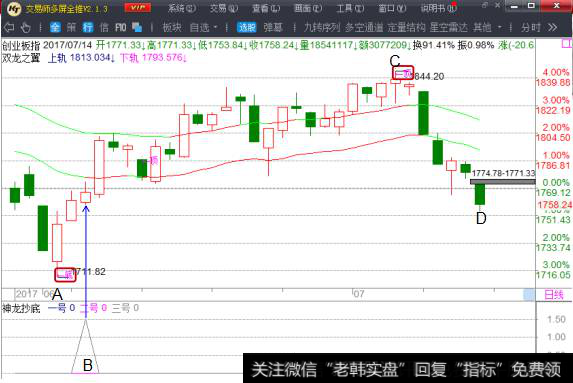Click the 1751.43 price scale label
Viewport: 573px width, 383px height.
pyautogui.click(x=553, y=220)
